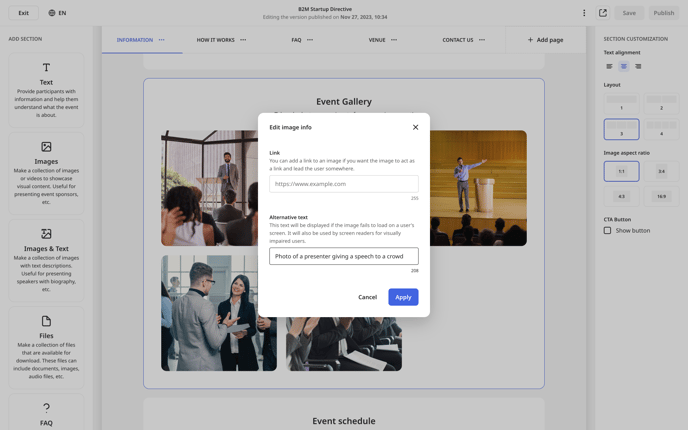Click the Event Gallery heading
The image size is (688, 430).
344,101
